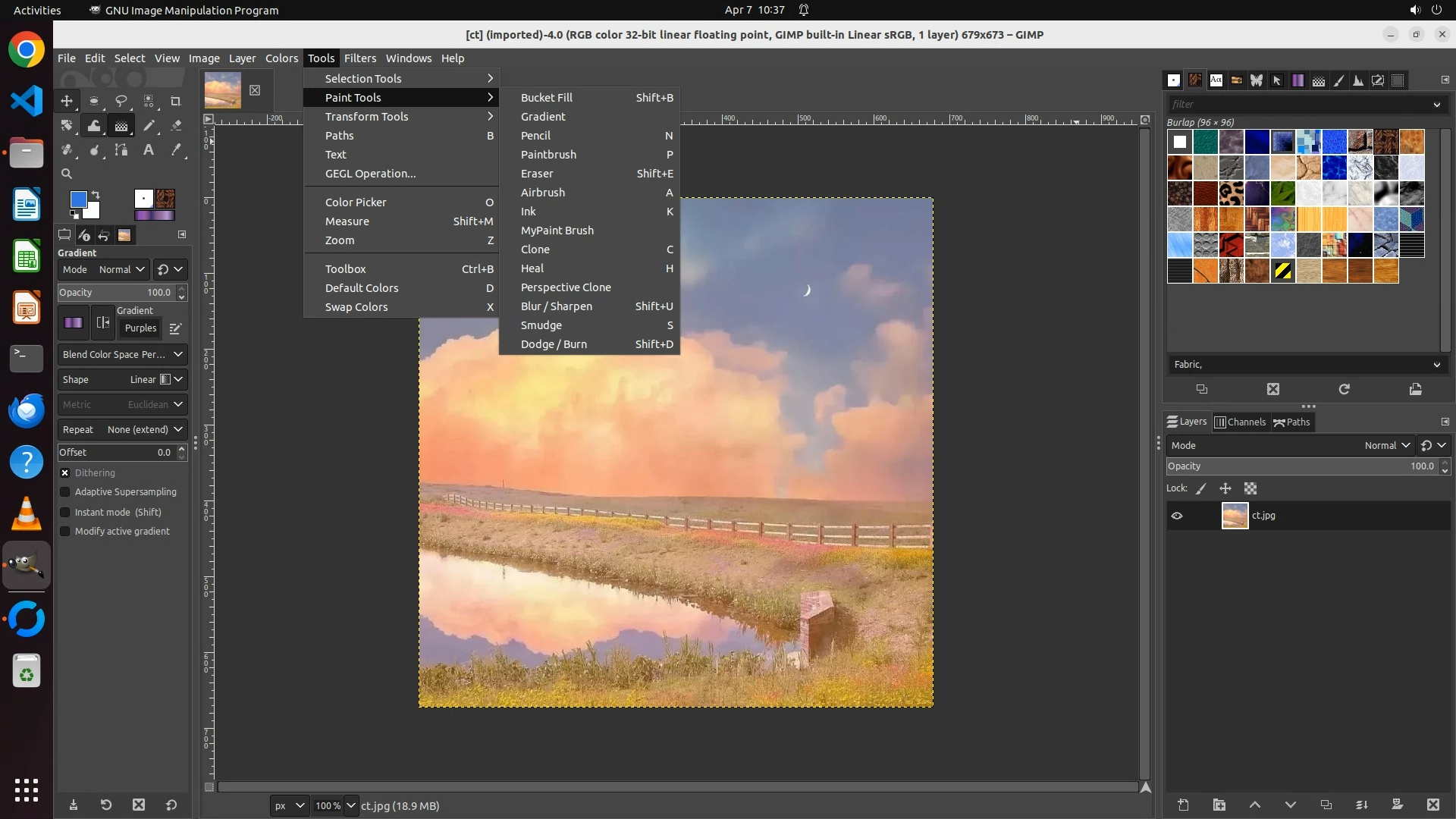Select the Free Select lasso tool

(121, 101)
